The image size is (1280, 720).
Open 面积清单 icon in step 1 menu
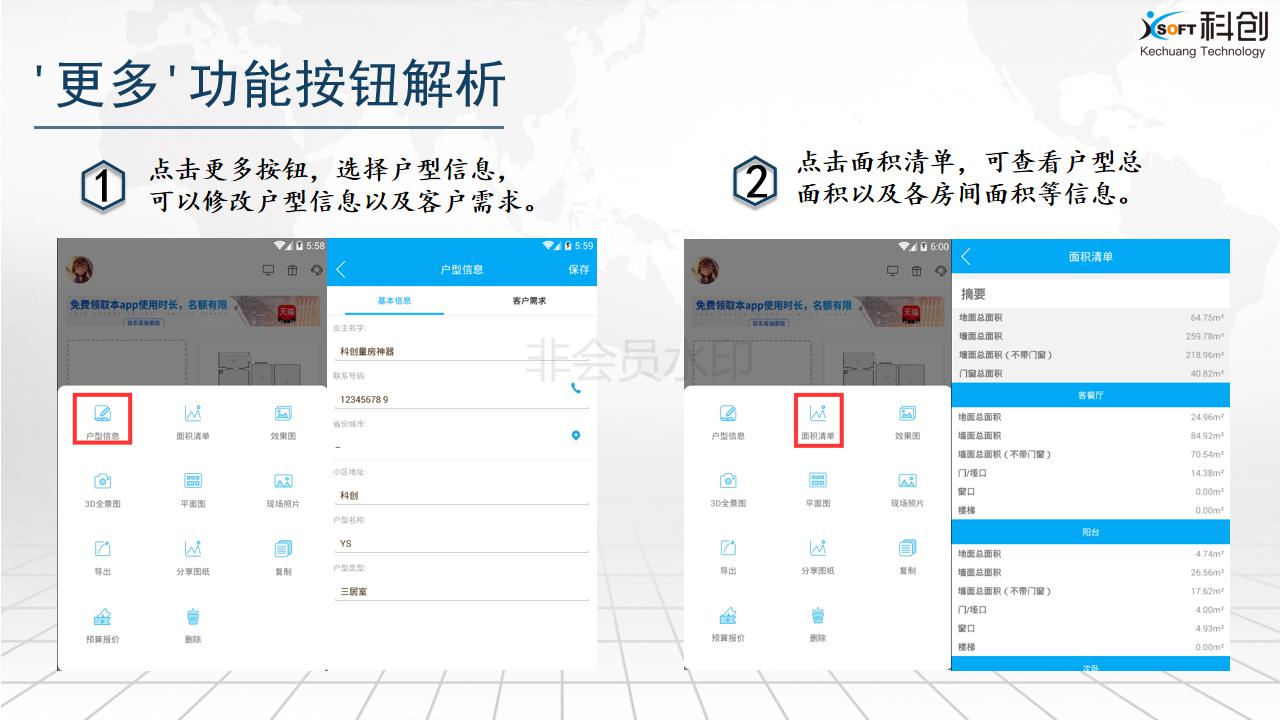[x=193, y=412]
